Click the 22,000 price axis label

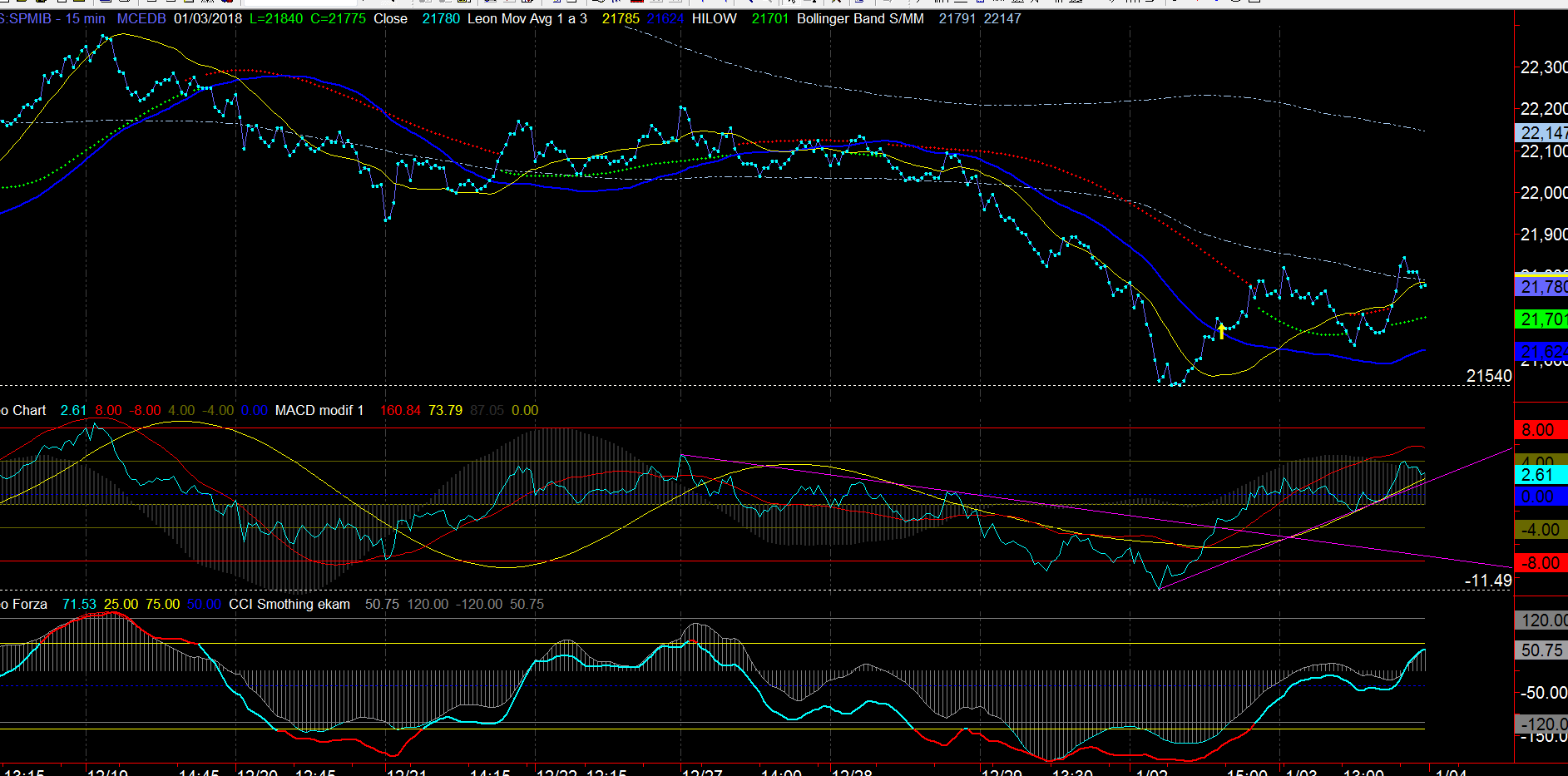(x=1544, y=193)
